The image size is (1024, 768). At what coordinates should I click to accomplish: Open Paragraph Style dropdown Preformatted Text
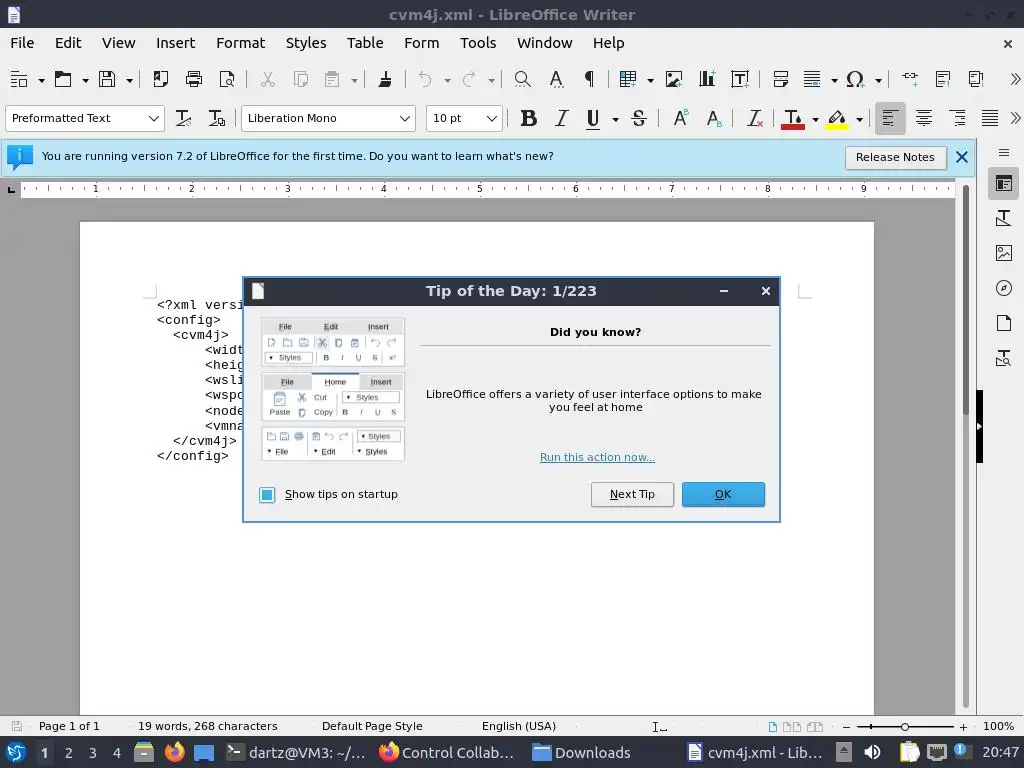pos(153,118)
